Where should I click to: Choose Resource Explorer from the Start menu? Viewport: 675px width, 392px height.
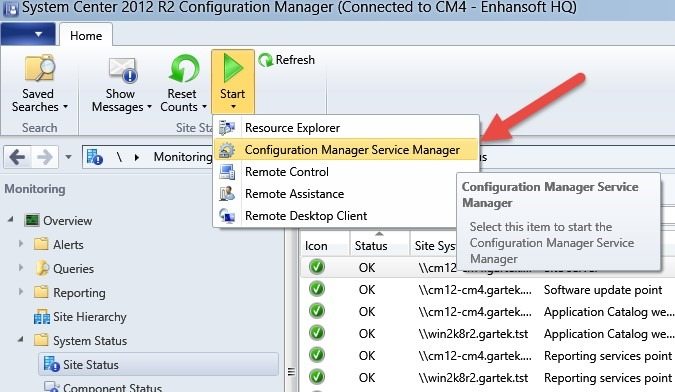coord(346,128)
